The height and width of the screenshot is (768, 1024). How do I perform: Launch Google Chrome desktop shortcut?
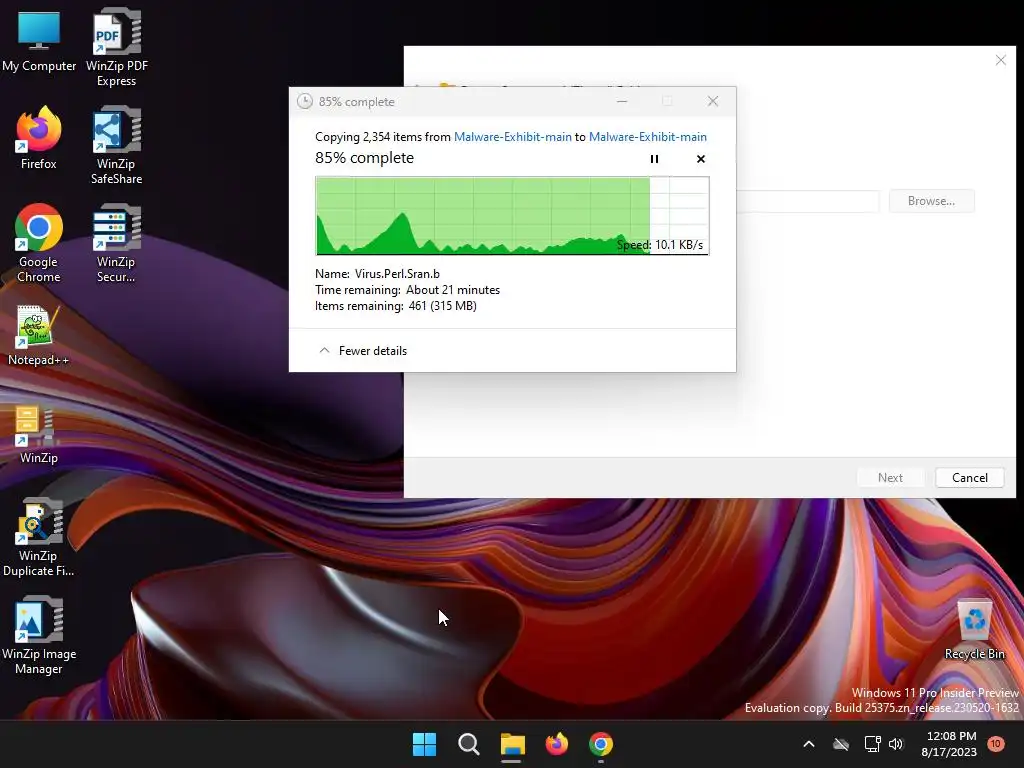(x=39, y=243)
